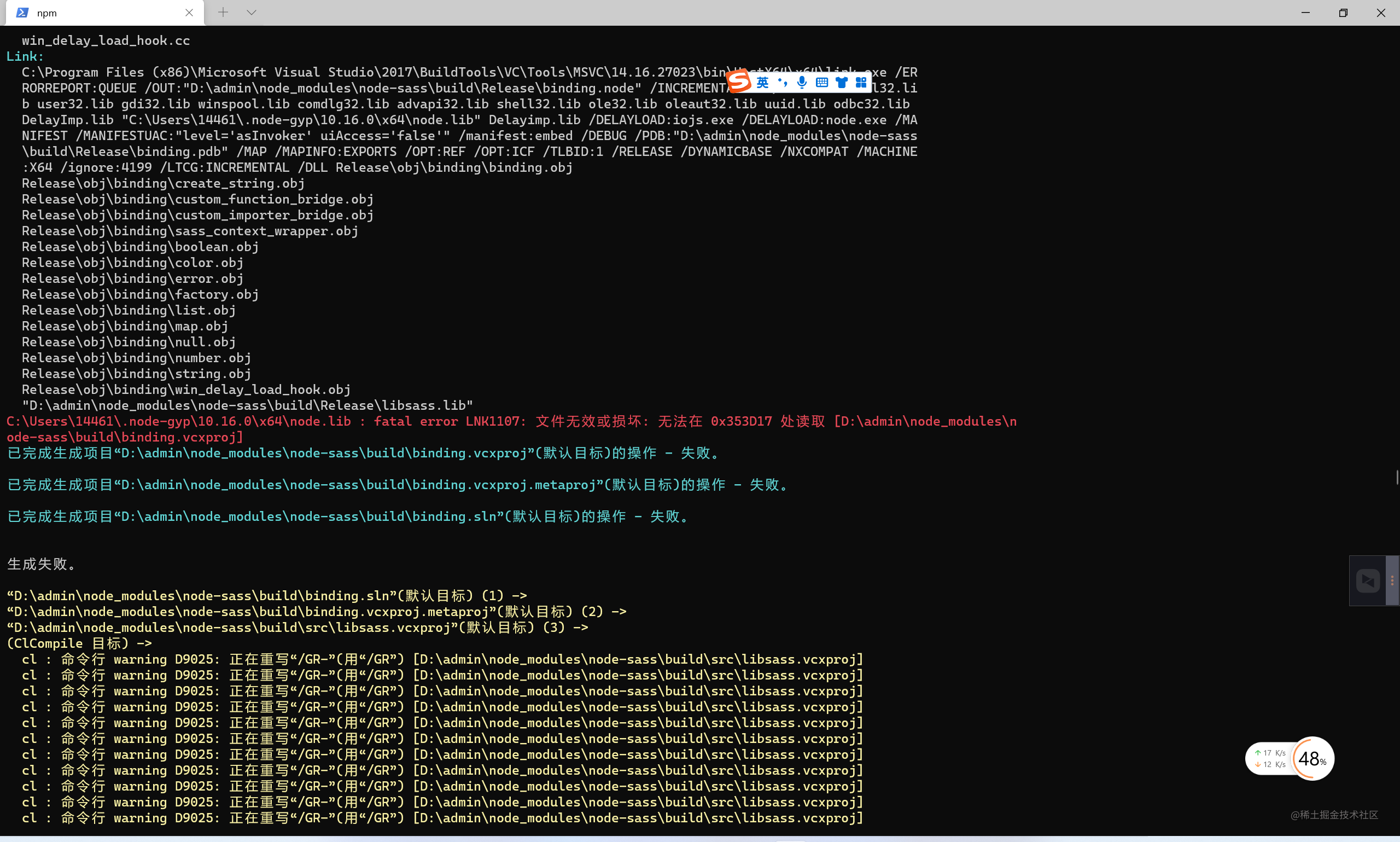This screenshot has width=1400, height=842.
Task: Click the terminal vertical scrollbar thumb
Action: 1397,477
